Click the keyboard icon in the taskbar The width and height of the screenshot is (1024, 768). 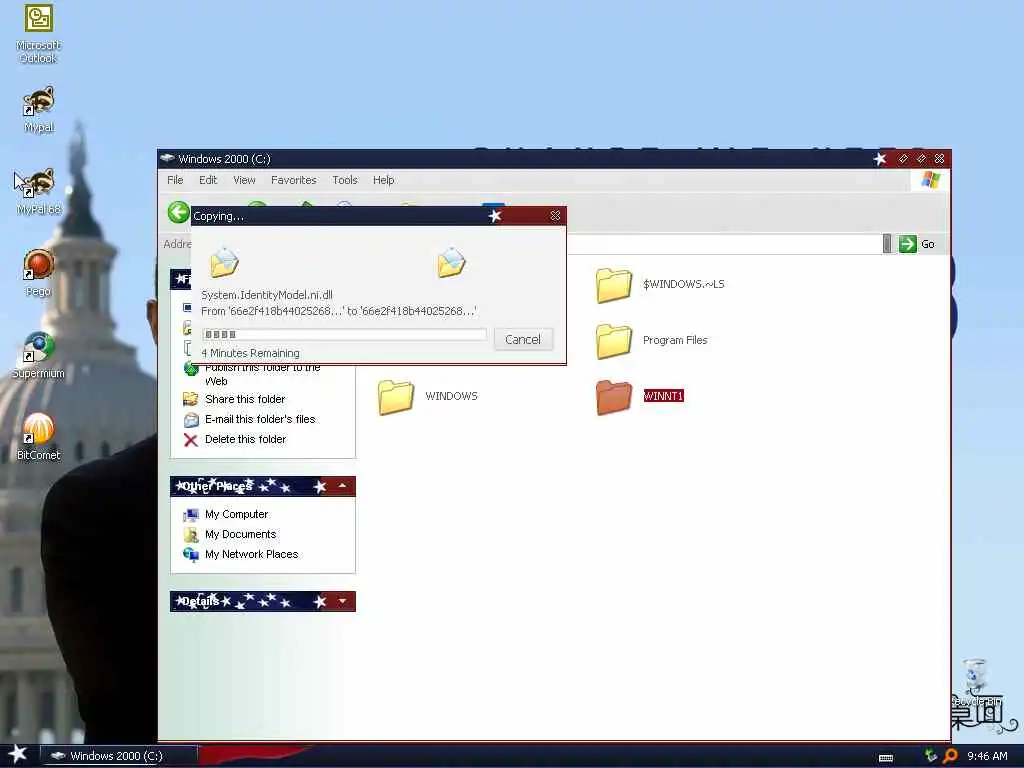point(886,758)
